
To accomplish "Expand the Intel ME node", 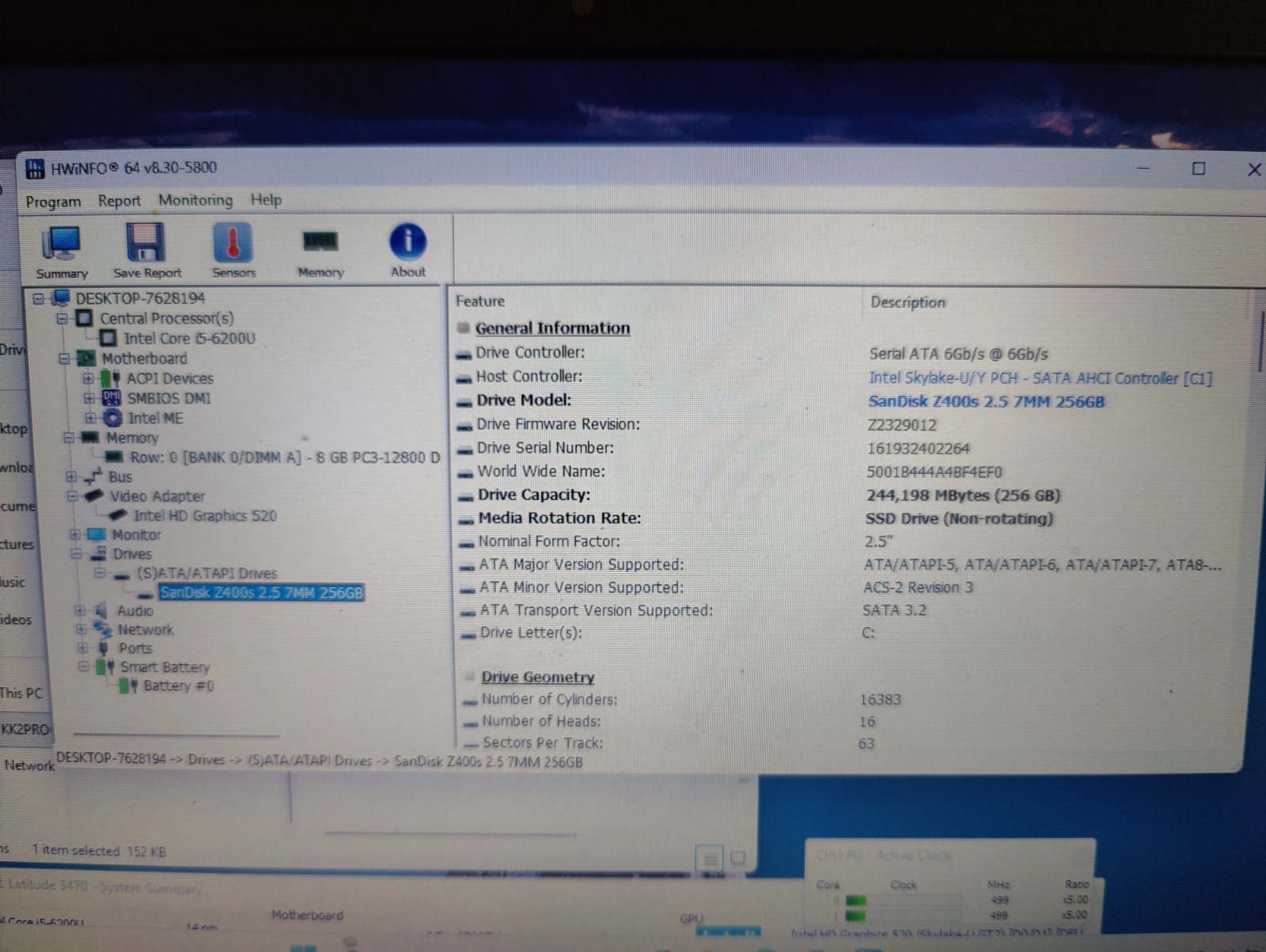I will (90, 418).
